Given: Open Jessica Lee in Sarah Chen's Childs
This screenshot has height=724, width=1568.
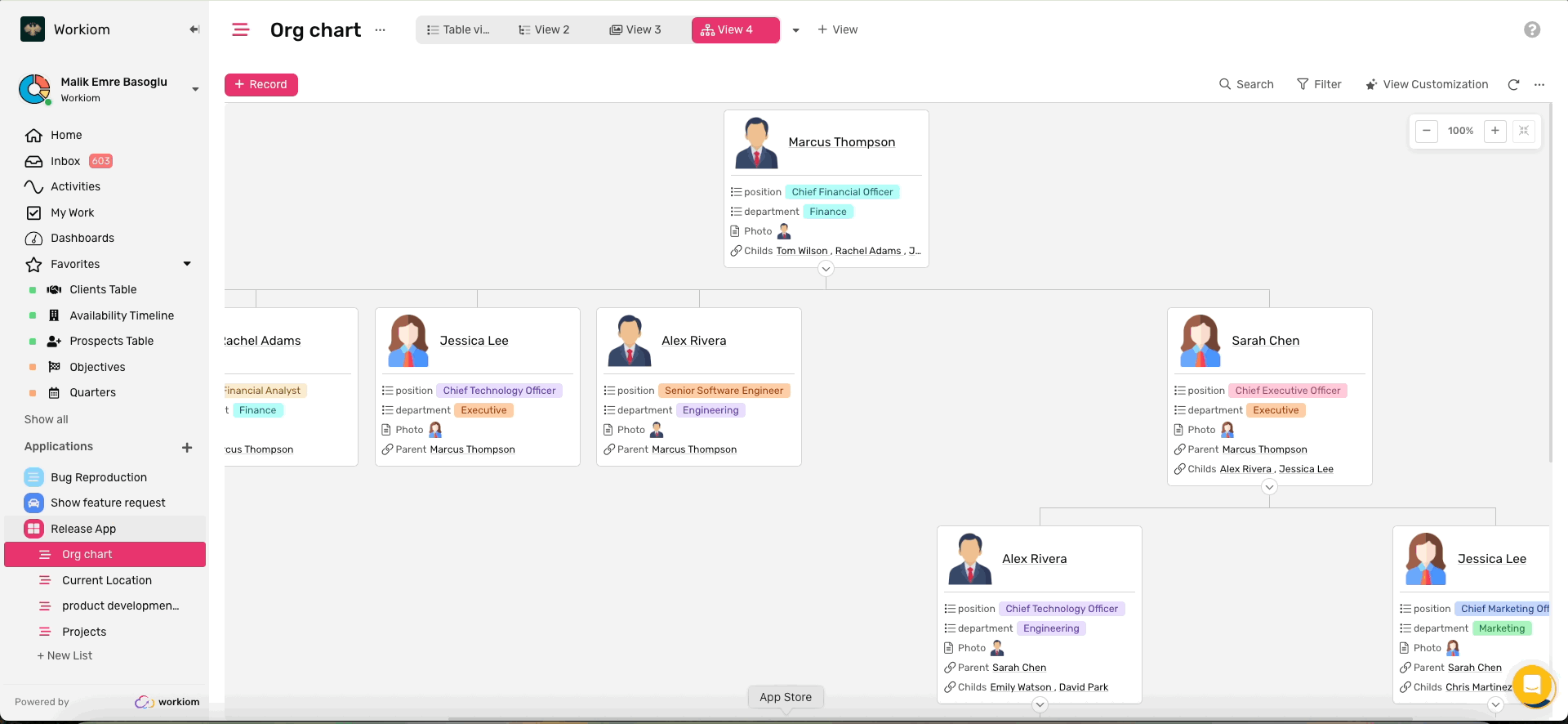Looking at the screenshot, I should 1306,469.
